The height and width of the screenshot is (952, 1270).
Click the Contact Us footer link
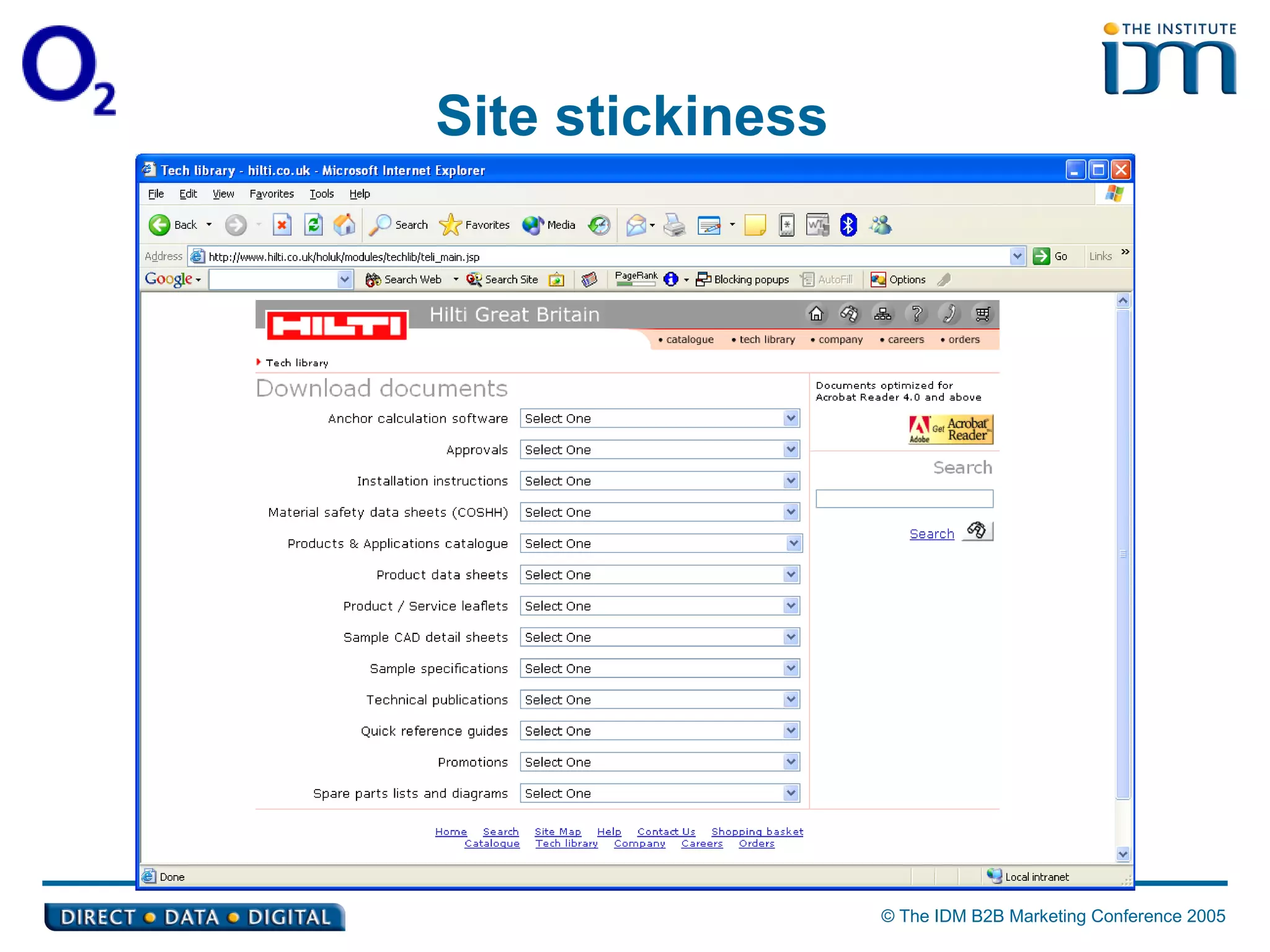pyautogui.click(x=666, y=831)
